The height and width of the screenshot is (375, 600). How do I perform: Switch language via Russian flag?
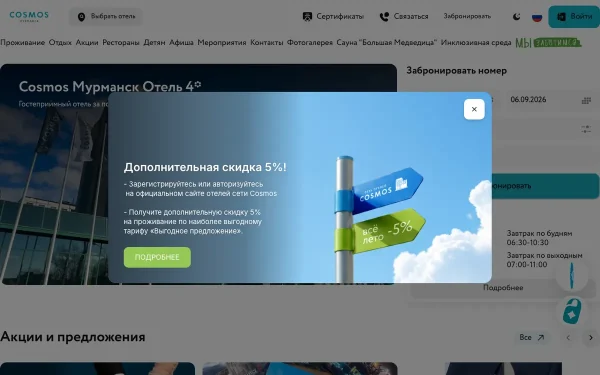[x=537, y=17]
